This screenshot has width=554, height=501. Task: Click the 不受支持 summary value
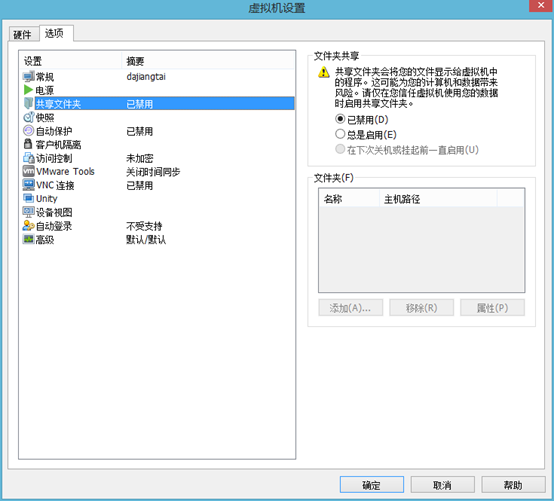(144, 226)
